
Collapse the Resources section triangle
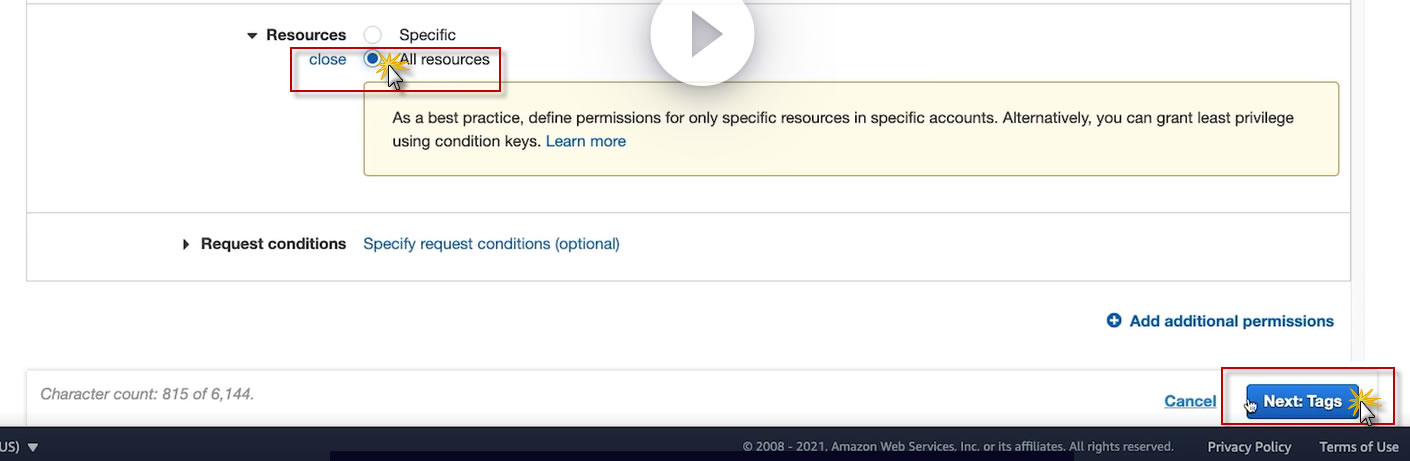coord(252,35)
